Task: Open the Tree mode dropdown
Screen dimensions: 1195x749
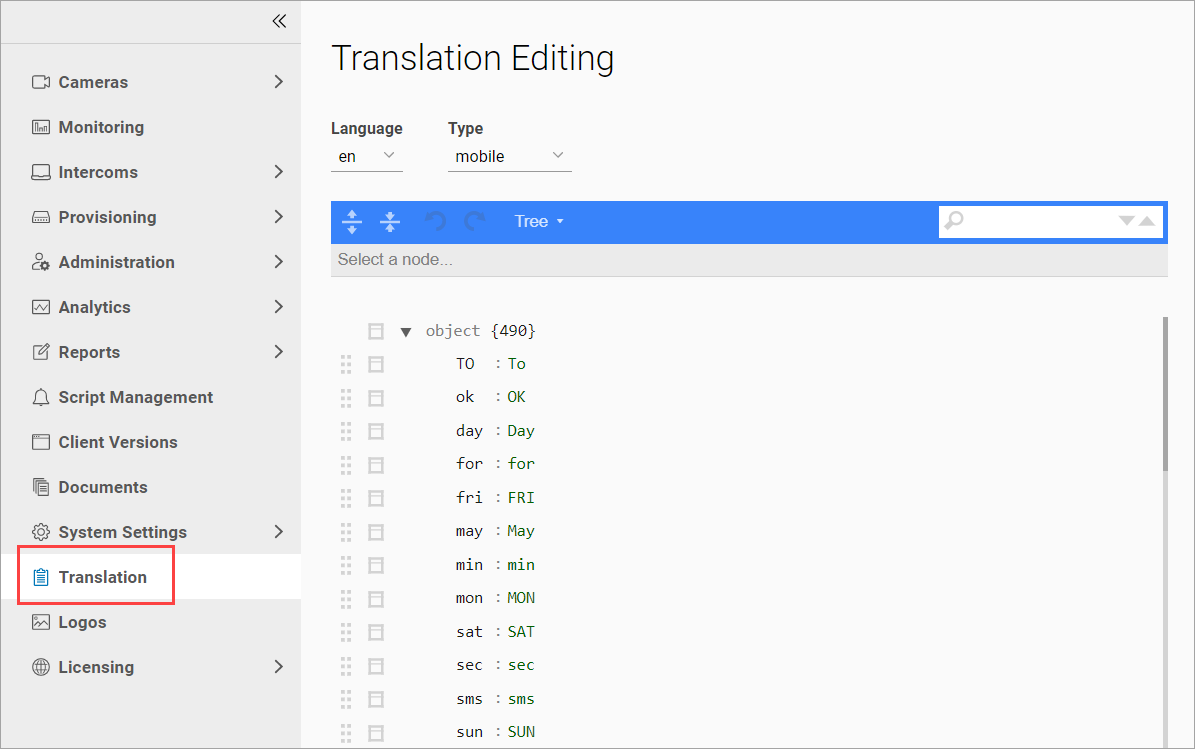Action: (539, 221)
